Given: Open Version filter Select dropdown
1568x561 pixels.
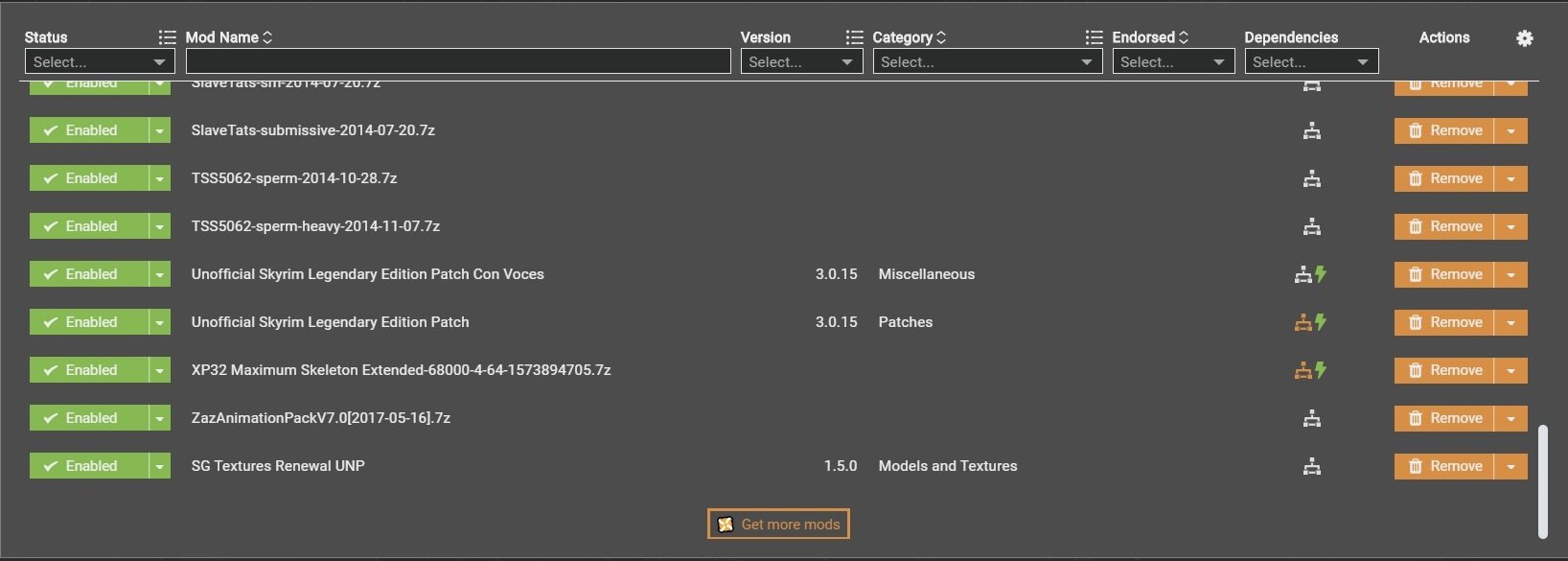Looking at the screenshot, I should point(801,61).
